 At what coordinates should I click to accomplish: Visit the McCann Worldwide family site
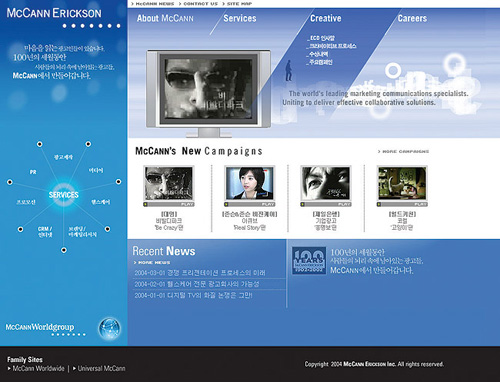tap(36, 368)
